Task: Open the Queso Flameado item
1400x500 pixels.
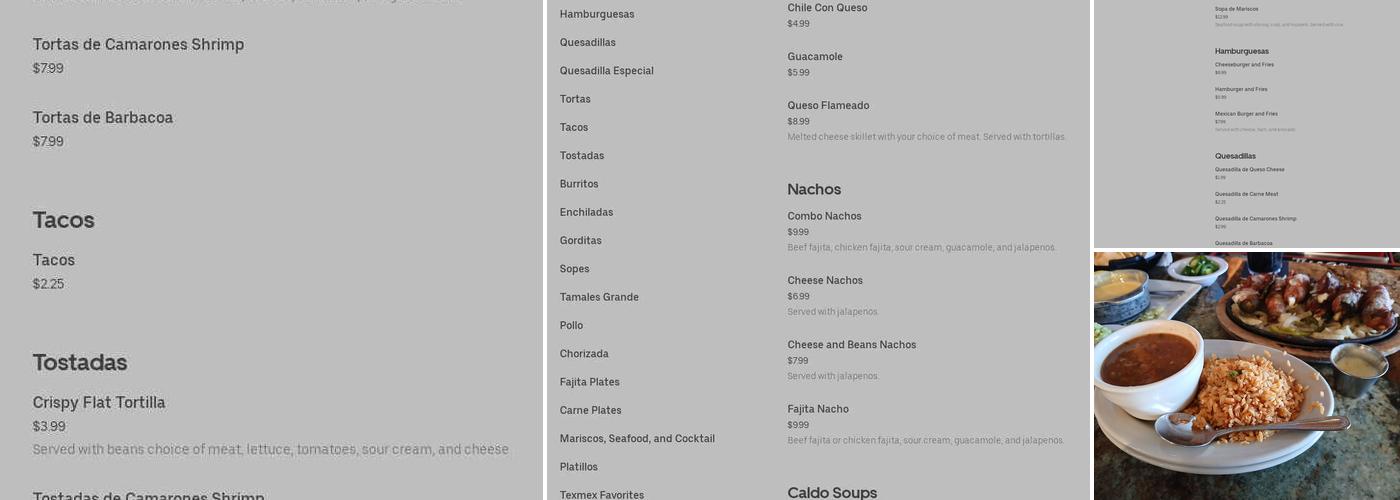Action: tap(827, 106)
